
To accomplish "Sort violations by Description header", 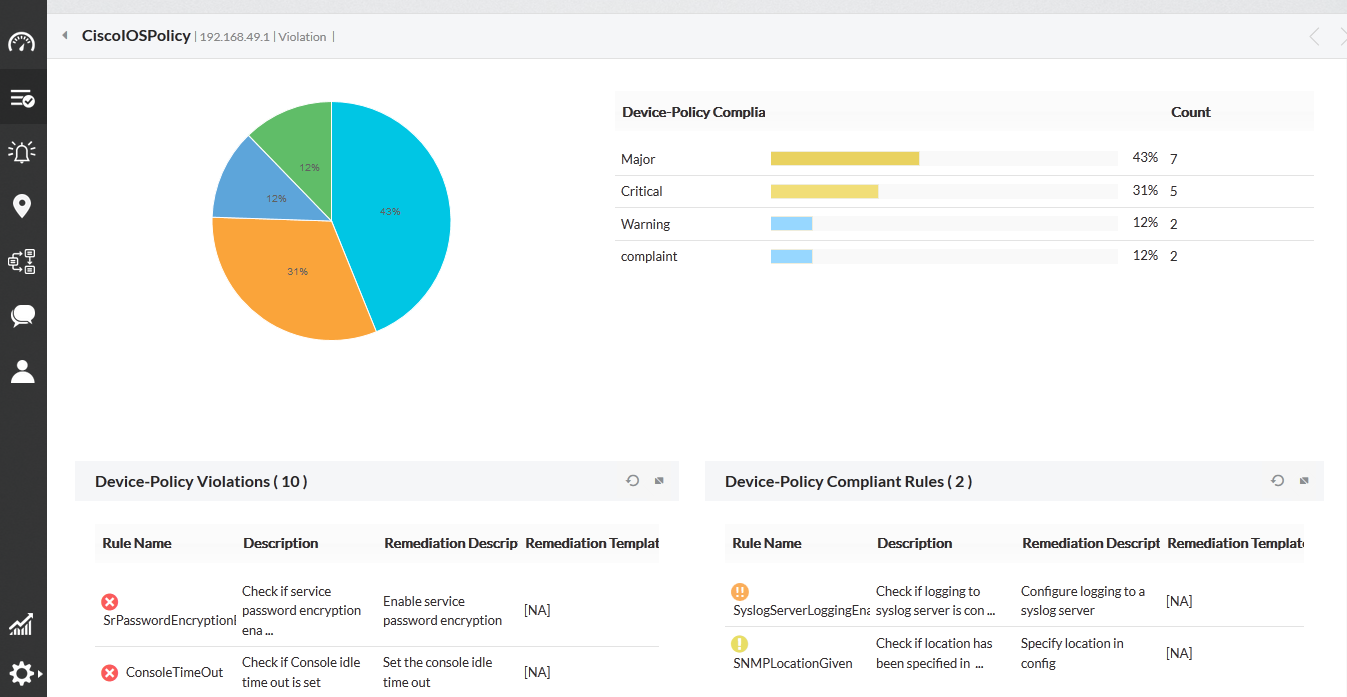I will (x=281, y=543).
